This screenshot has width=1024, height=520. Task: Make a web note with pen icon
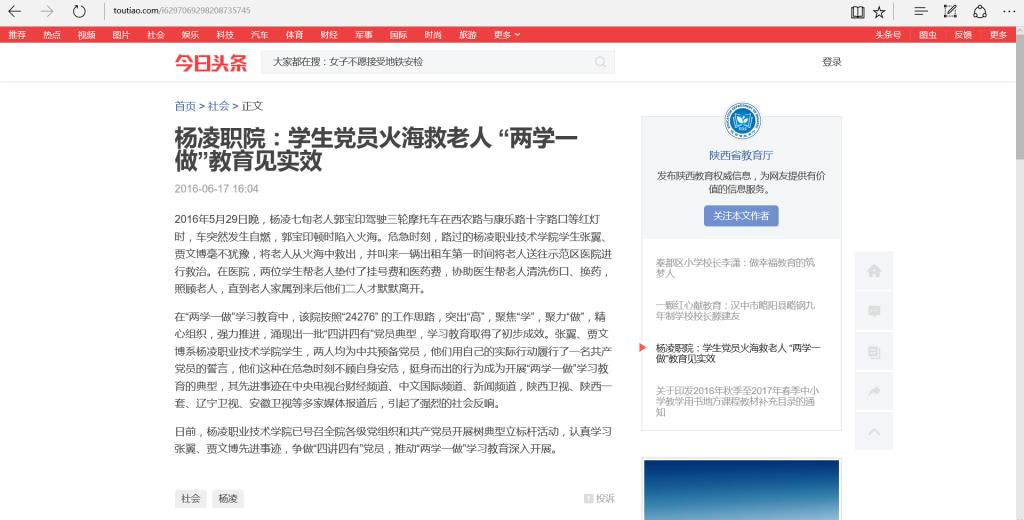pos(950,11)
